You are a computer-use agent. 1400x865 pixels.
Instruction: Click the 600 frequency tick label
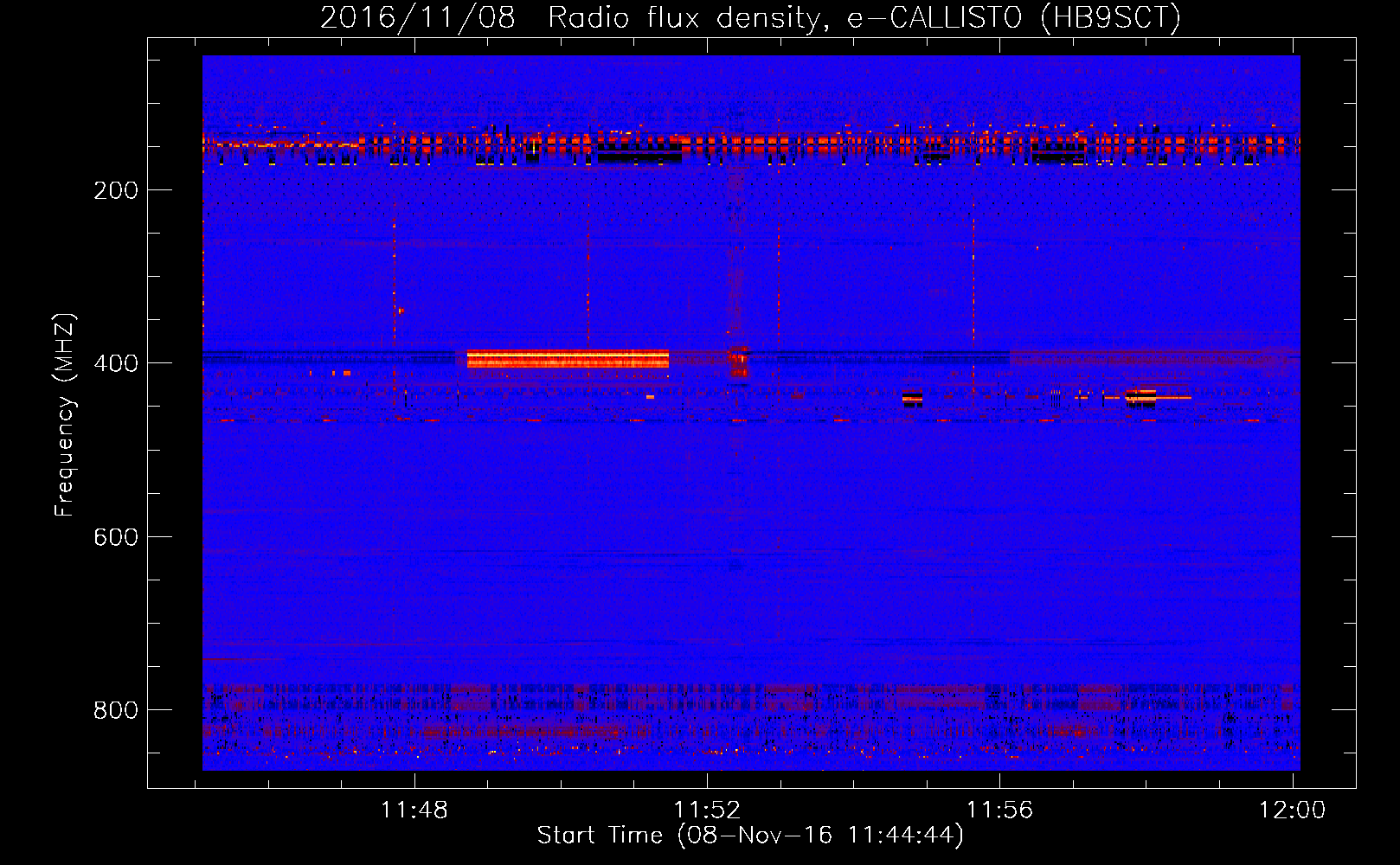116,537
